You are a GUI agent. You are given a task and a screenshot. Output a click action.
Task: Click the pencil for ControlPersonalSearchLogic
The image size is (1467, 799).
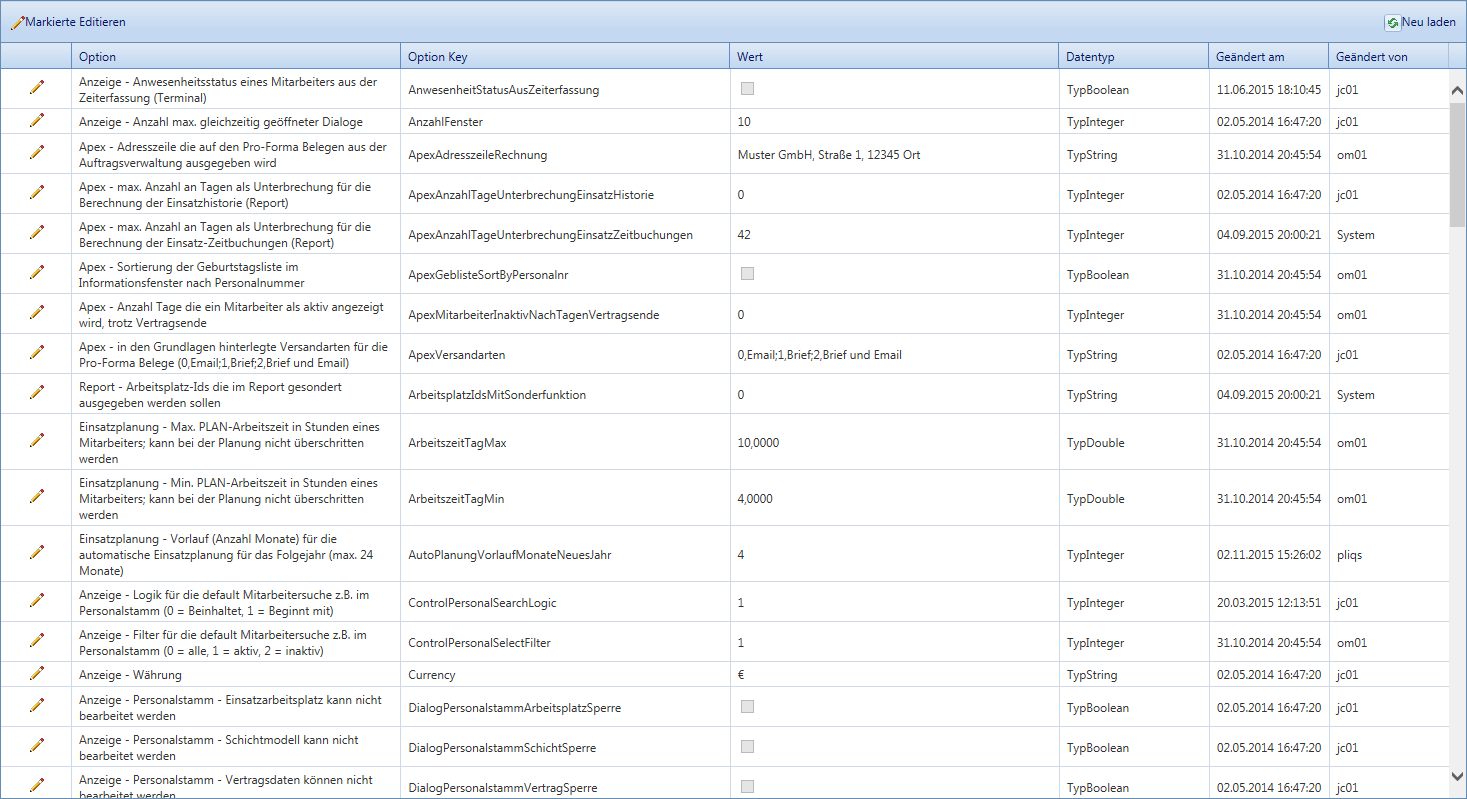37,601
